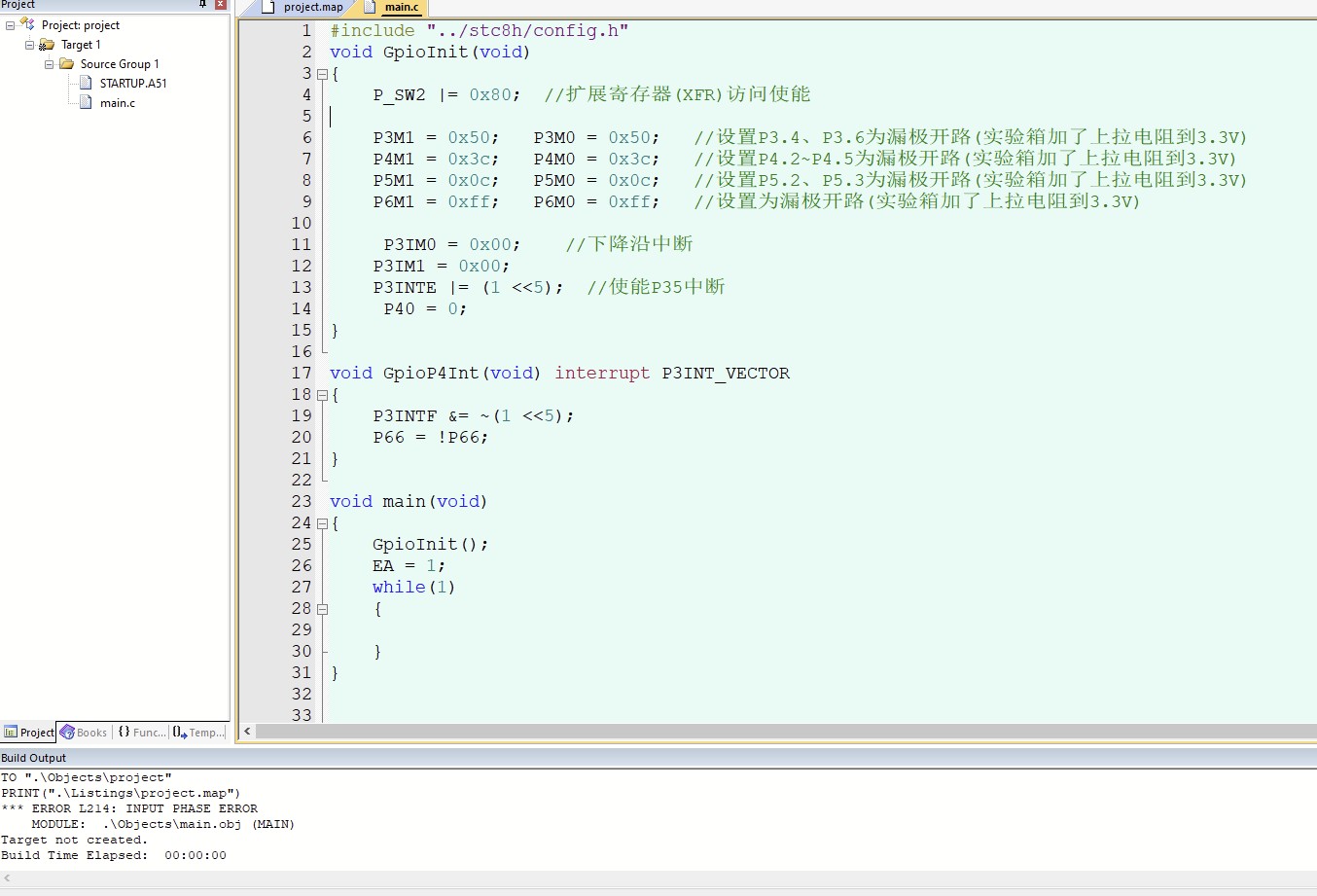Pin the Project panel with the pushpin icon
The height and width of the screenshot is (896, 1317).
tap(202, 4)
